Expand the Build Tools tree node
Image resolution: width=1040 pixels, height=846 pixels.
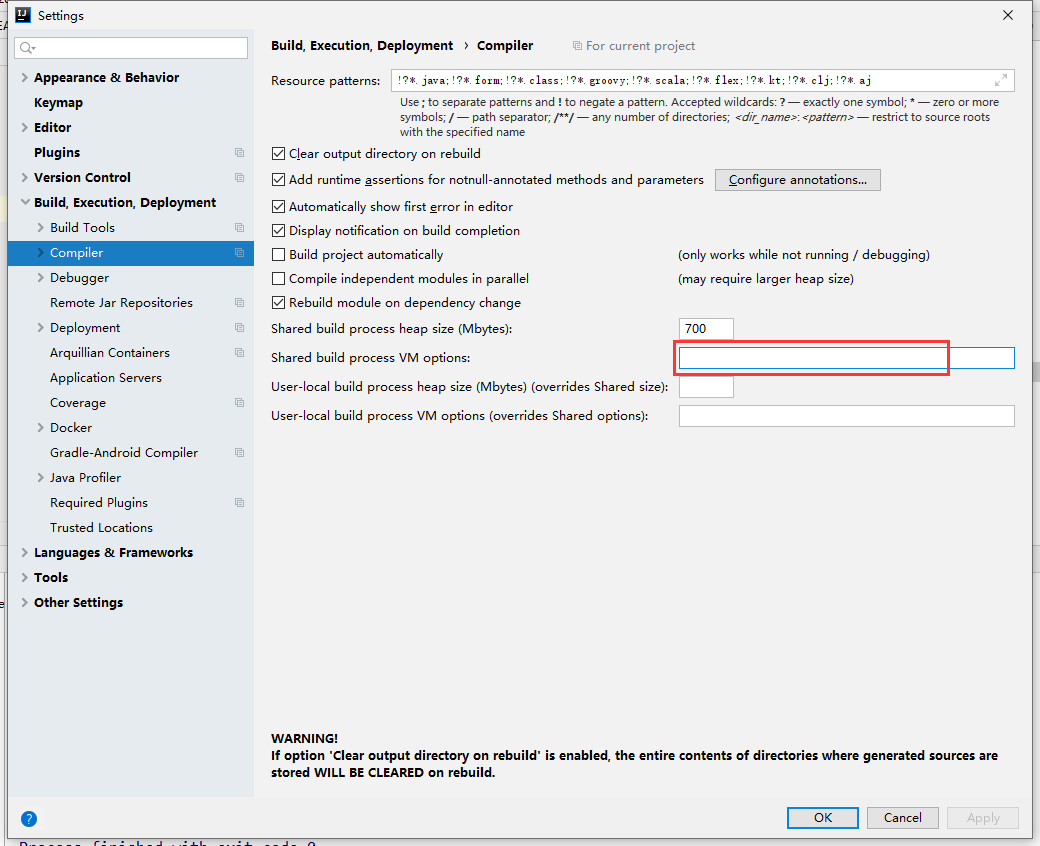[40, 228]
